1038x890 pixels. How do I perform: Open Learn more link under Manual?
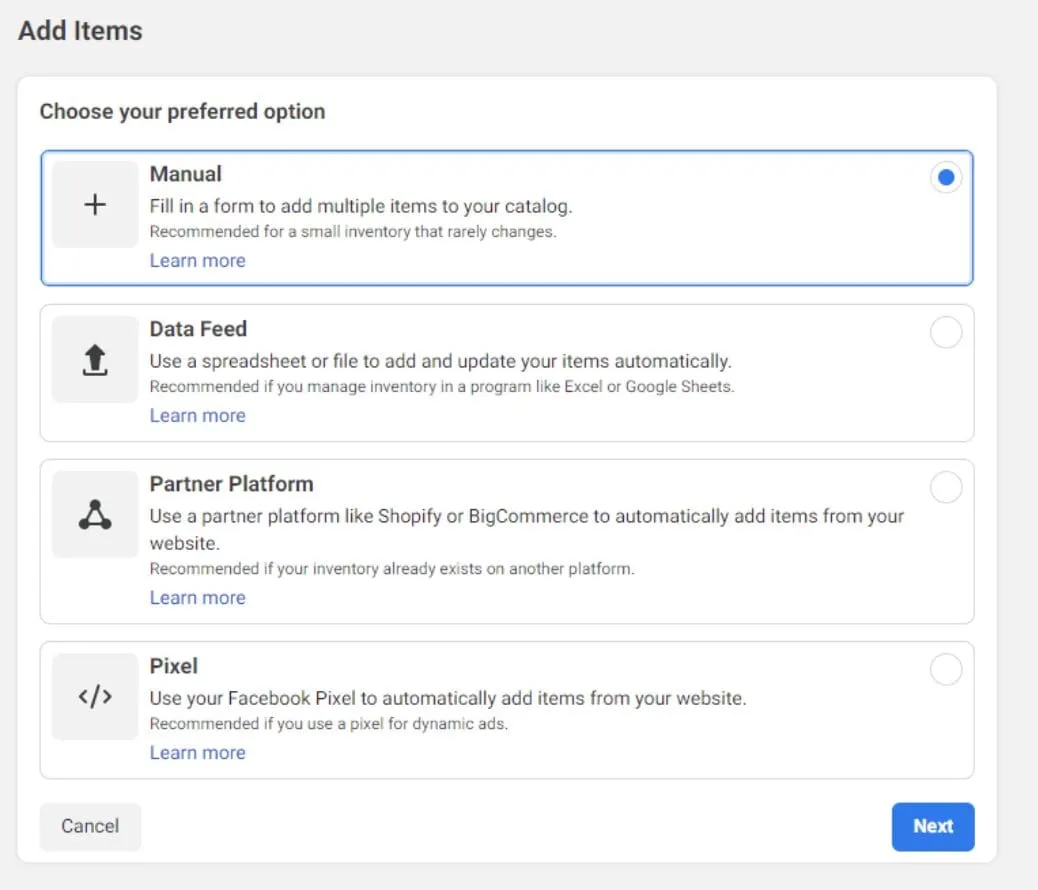[197, 261]
